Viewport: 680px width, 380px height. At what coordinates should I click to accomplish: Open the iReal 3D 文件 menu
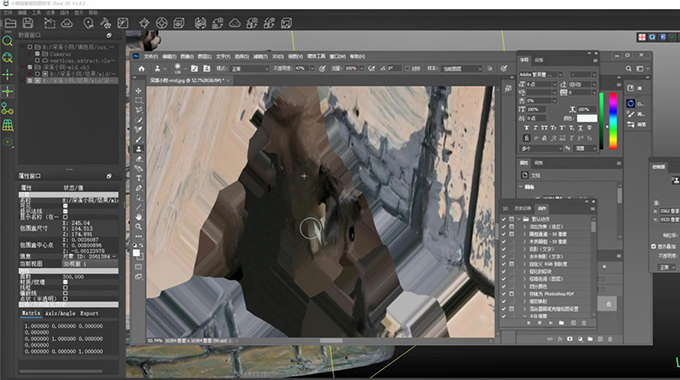[x=7, y=13]
